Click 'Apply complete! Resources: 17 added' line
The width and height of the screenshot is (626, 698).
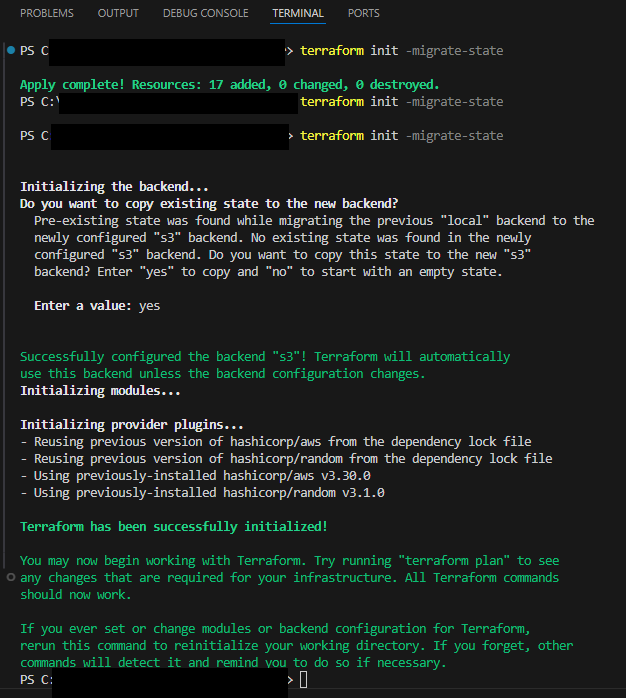230,85
